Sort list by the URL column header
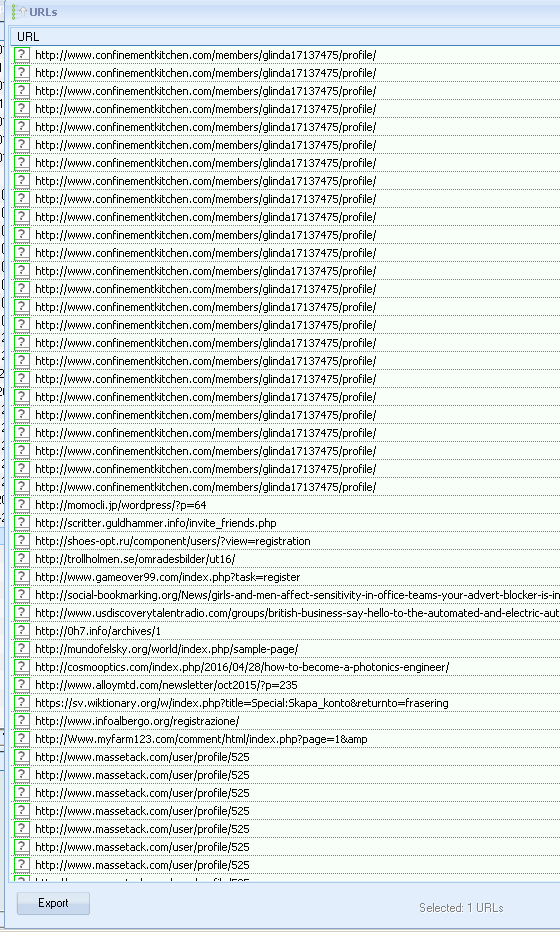This screenshot has width=560, height=932. pos(285,36)
